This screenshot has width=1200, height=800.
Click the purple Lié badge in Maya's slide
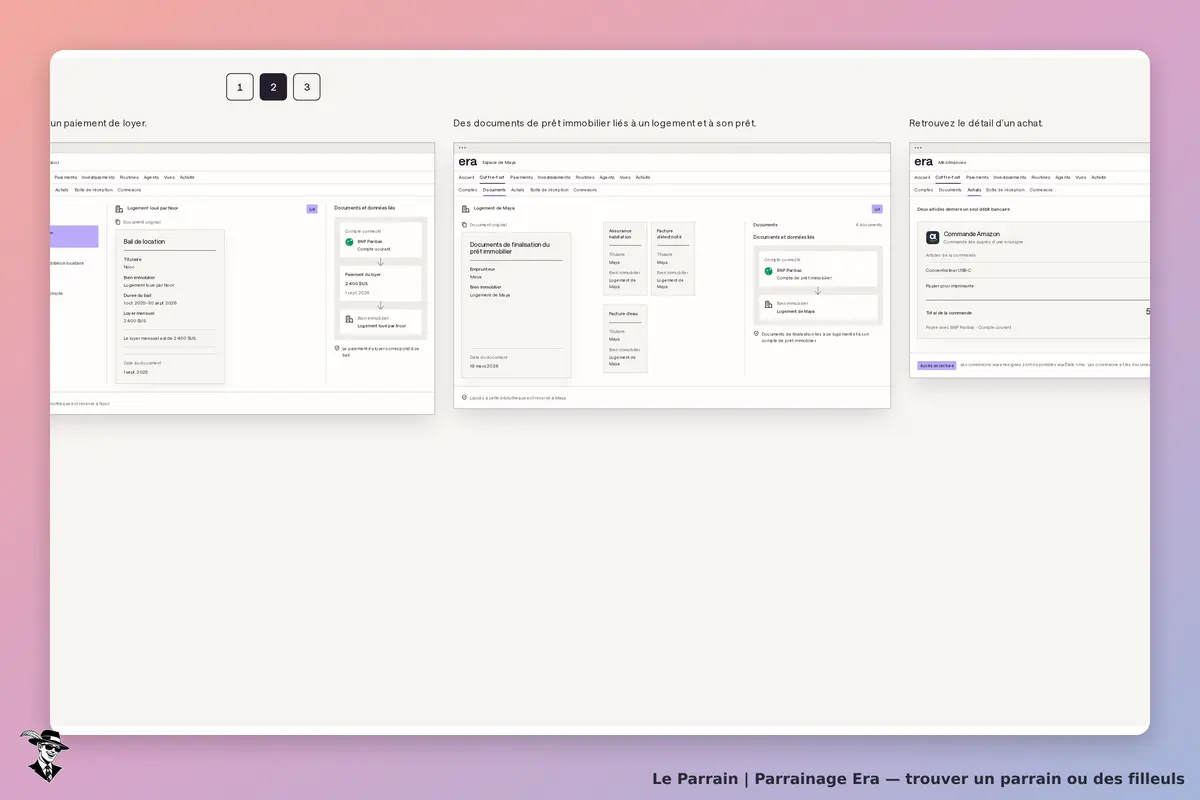pyautogui.click(x=877, y=209)
